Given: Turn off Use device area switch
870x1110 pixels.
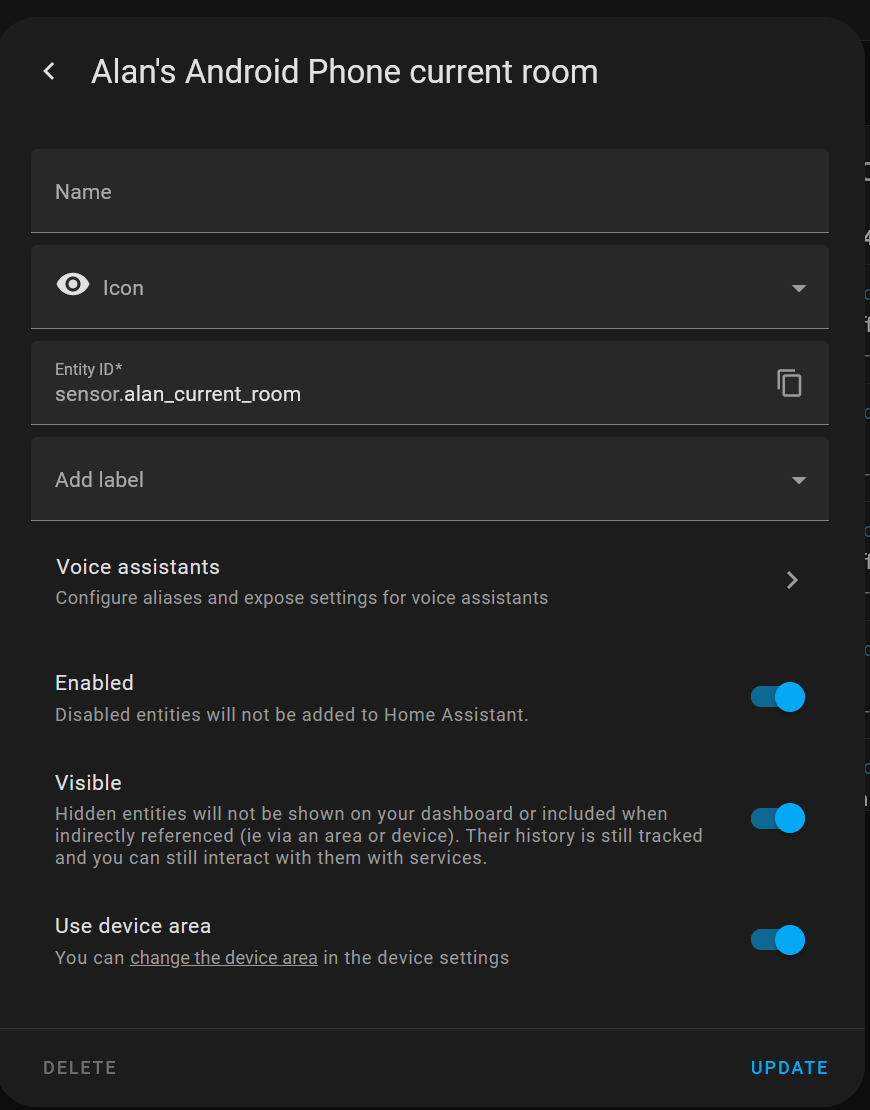Looking at the screenshot, I should [x=777, y=940].
